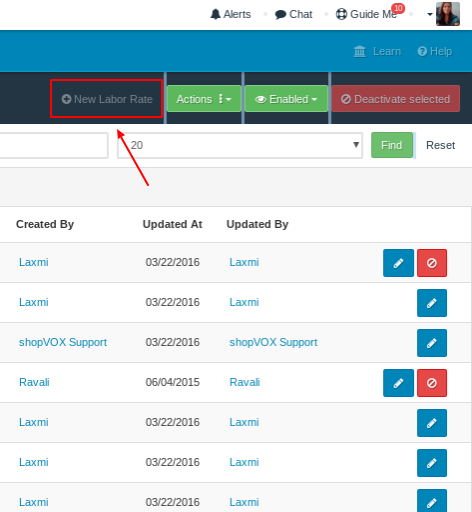Launch the Guide Me lifebuoy helper

click(366, 14)
